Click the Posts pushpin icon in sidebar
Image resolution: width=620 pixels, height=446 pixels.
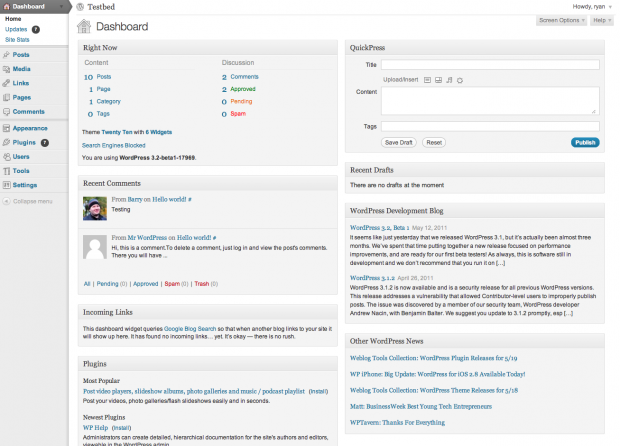tap(6, 55)
